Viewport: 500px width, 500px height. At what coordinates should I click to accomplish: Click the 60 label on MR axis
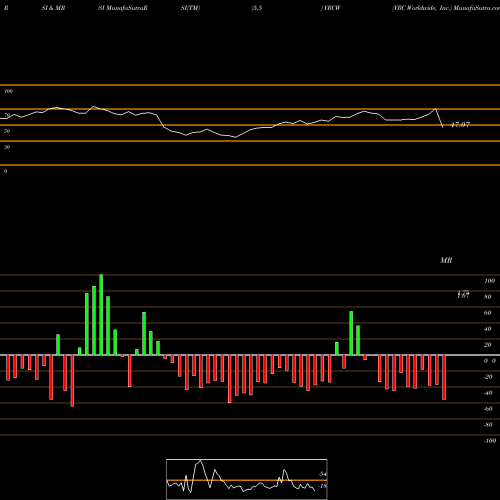[488, 313]
